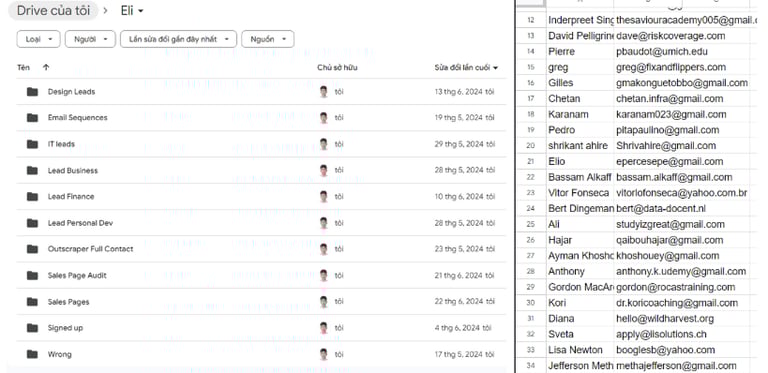Open the Lần sửa đổi gần đây nhất filter
Image resolution: width=768 pixels, height=373 pixels.
178,39
